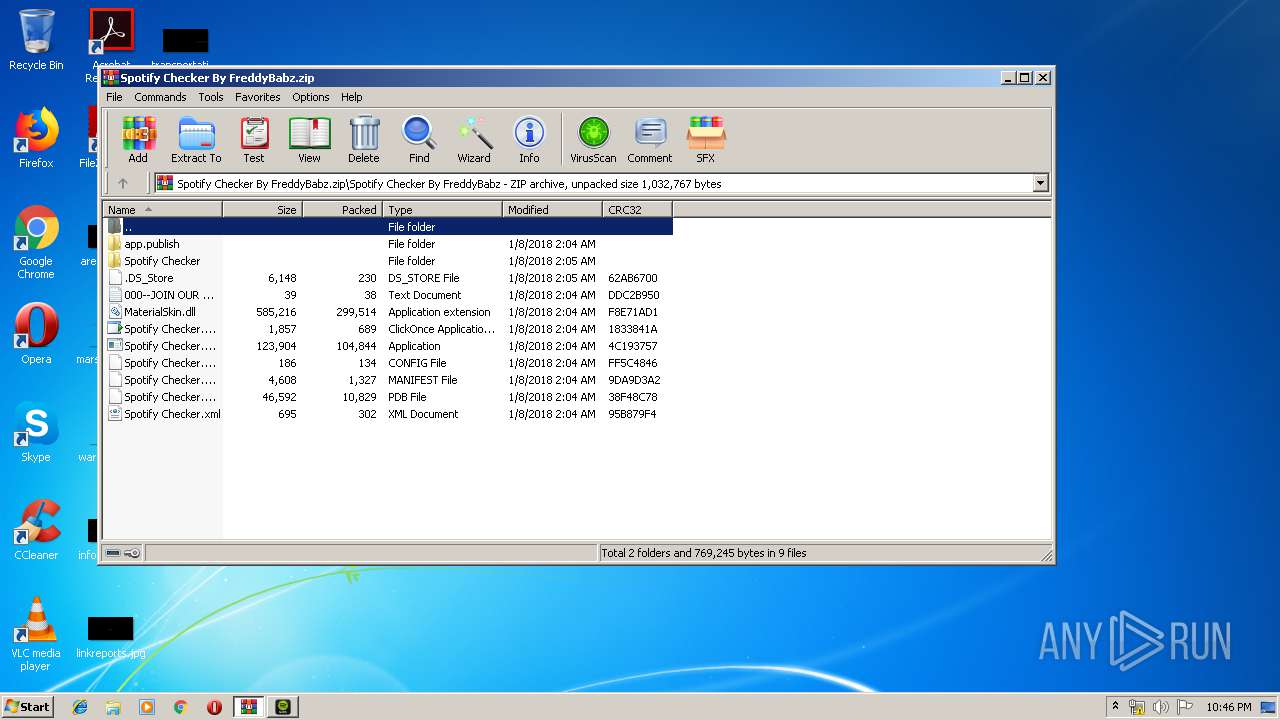Viewport: 1280px width, 720px height.
Task: Click WinRAR taskbar button
Action: coord(248,707)
